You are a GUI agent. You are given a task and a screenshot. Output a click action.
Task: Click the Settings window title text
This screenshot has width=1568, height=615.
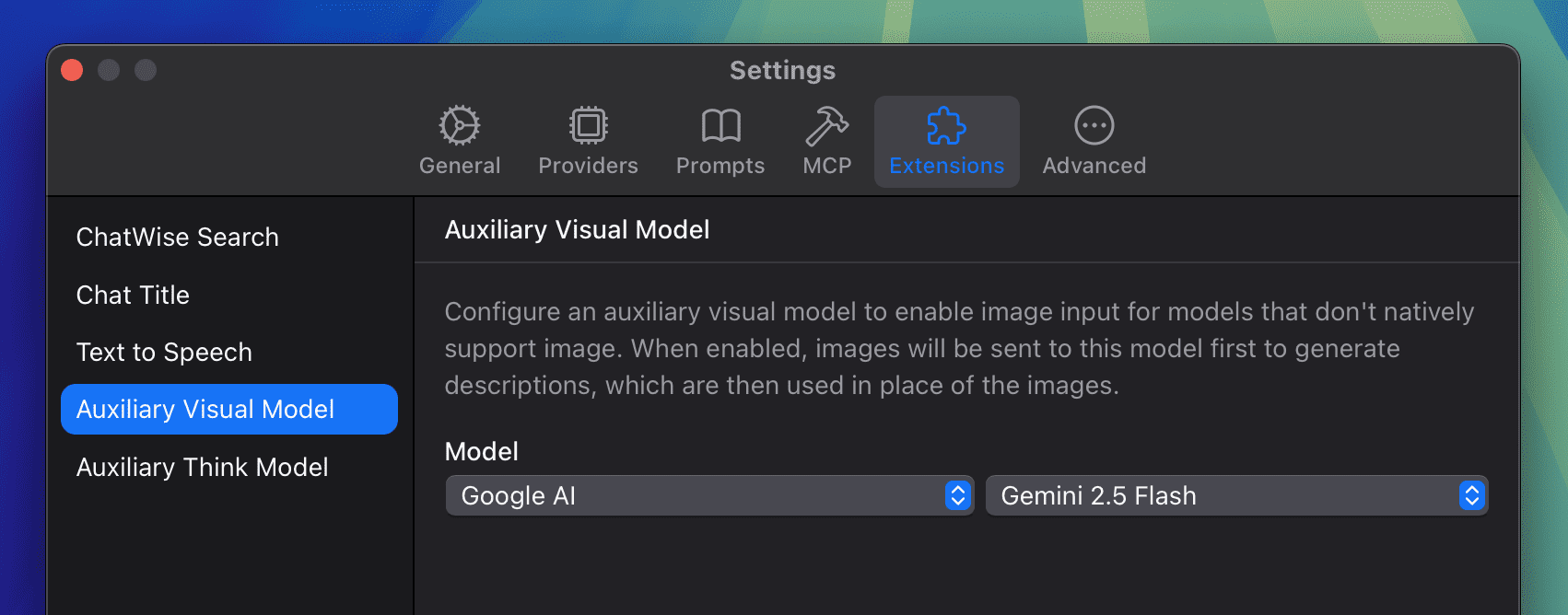pos(782,70)
